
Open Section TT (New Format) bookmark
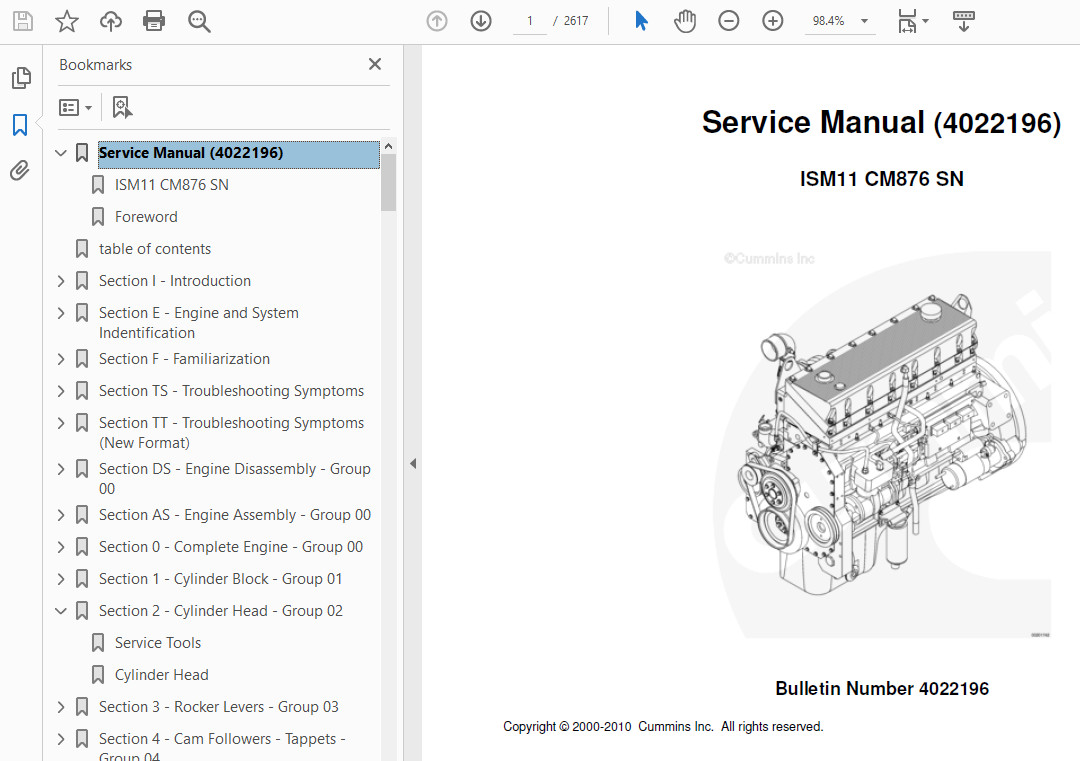click(231, 432)
